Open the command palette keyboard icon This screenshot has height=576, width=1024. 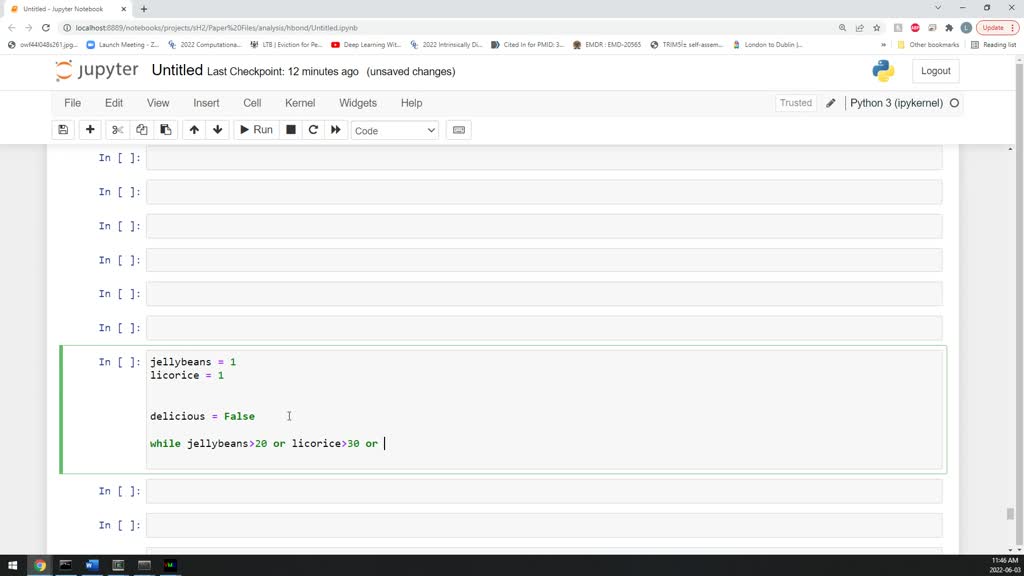coord(458,129)
